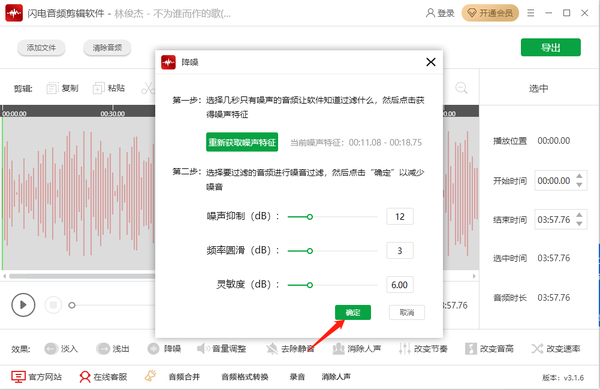
Task: Click the 选中 panel header
Action: point(538,88)
